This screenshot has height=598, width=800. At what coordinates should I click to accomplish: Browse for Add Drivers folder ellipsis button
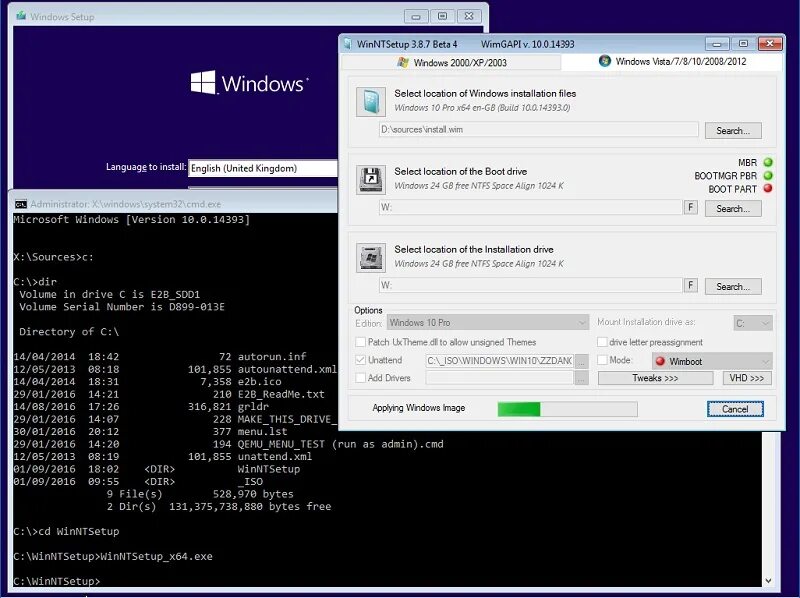point(581,378)
